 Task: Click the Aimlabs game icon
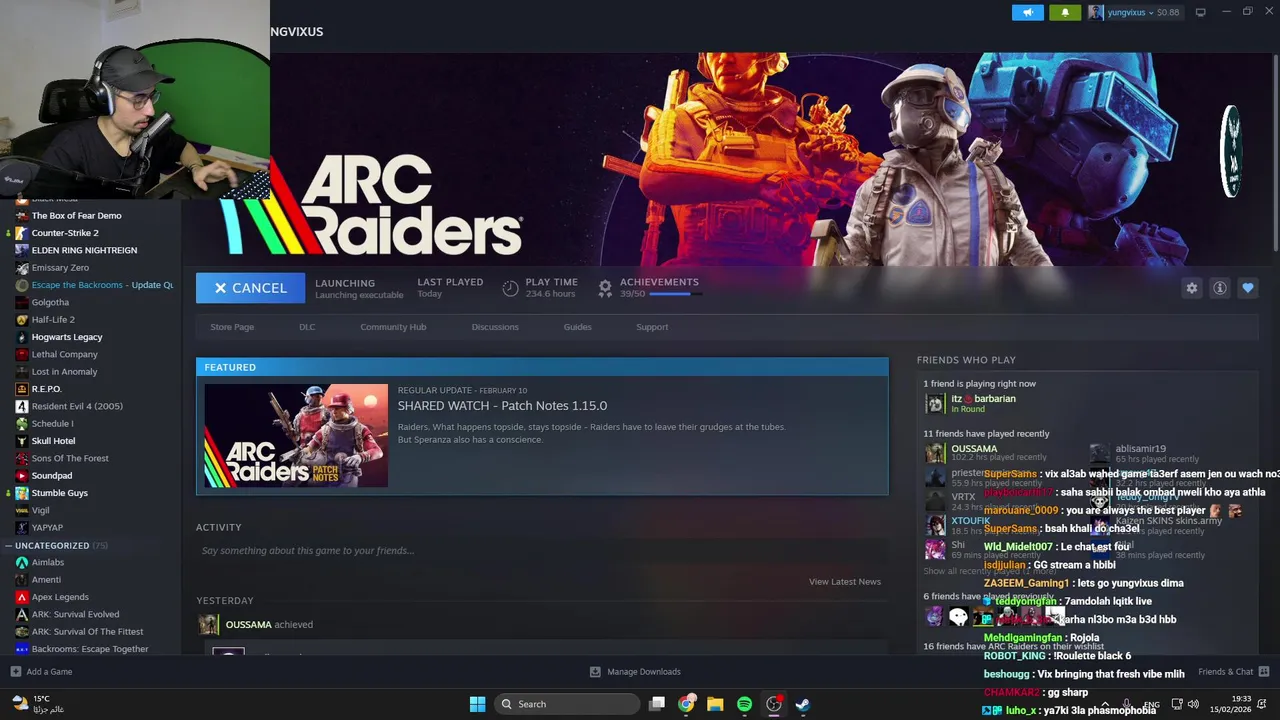click(x=22, y=563)
